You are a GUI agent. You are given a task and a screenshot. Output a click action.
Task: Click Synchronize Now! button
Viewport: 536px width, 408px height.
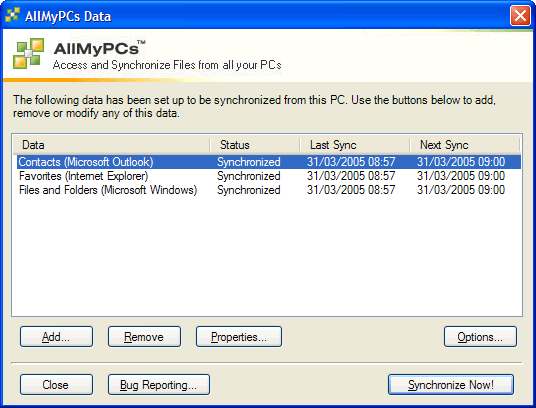(x=451, y=384)
